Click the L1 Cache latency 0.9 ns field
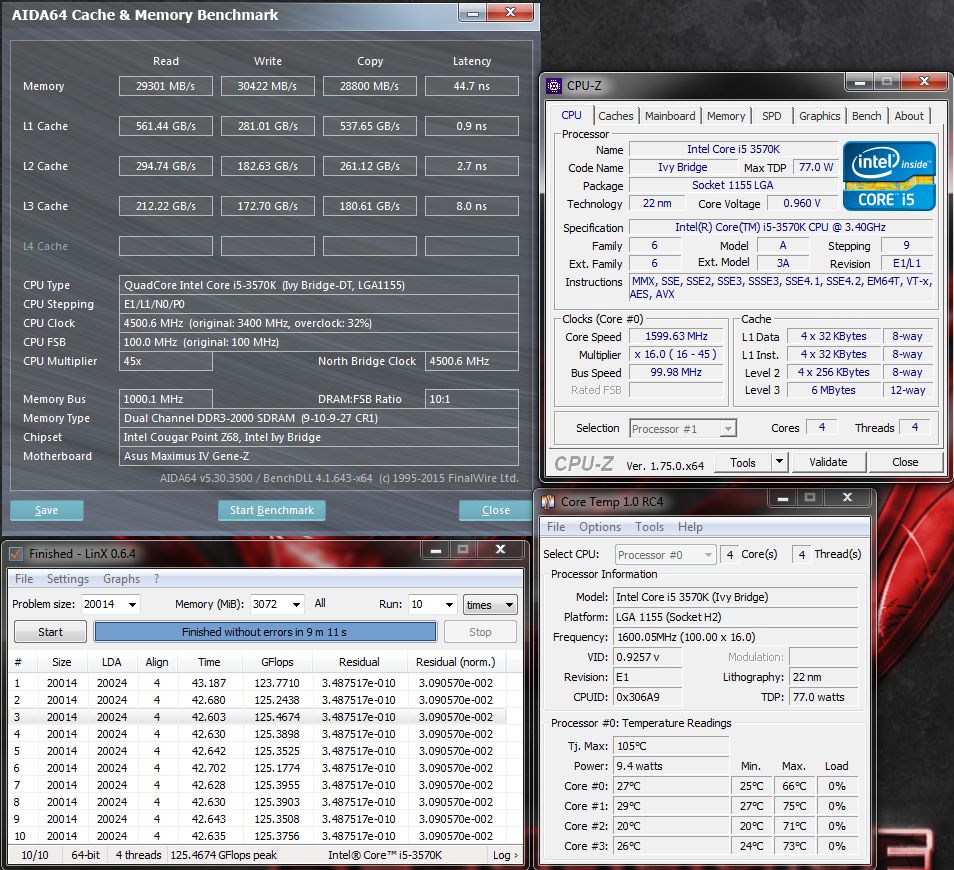This screenshot has height=870, width=954. coord(472,126)
